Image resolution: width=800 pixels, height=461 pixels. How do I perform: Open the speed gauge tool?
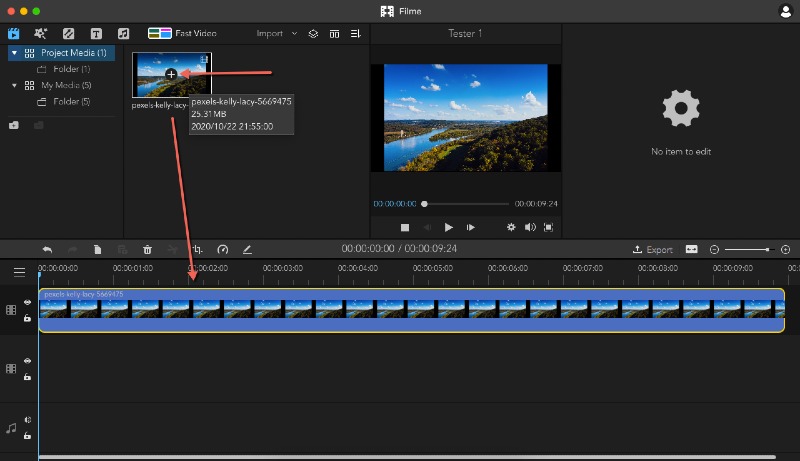[222, 249]
